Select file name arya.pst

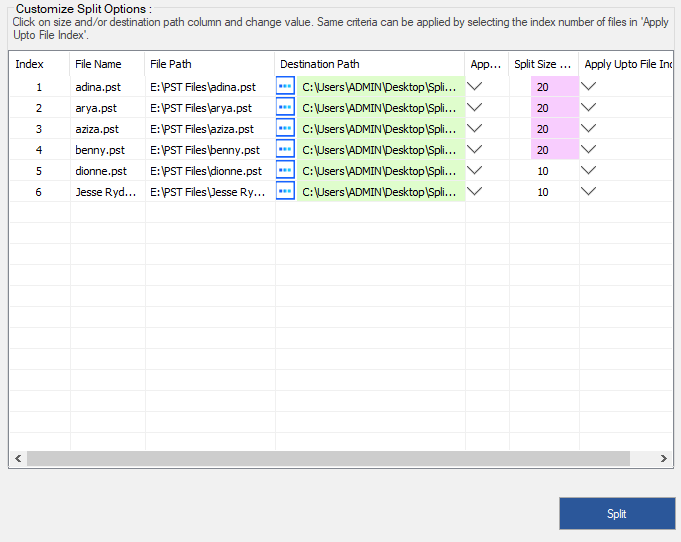click(x=96, y=108)
